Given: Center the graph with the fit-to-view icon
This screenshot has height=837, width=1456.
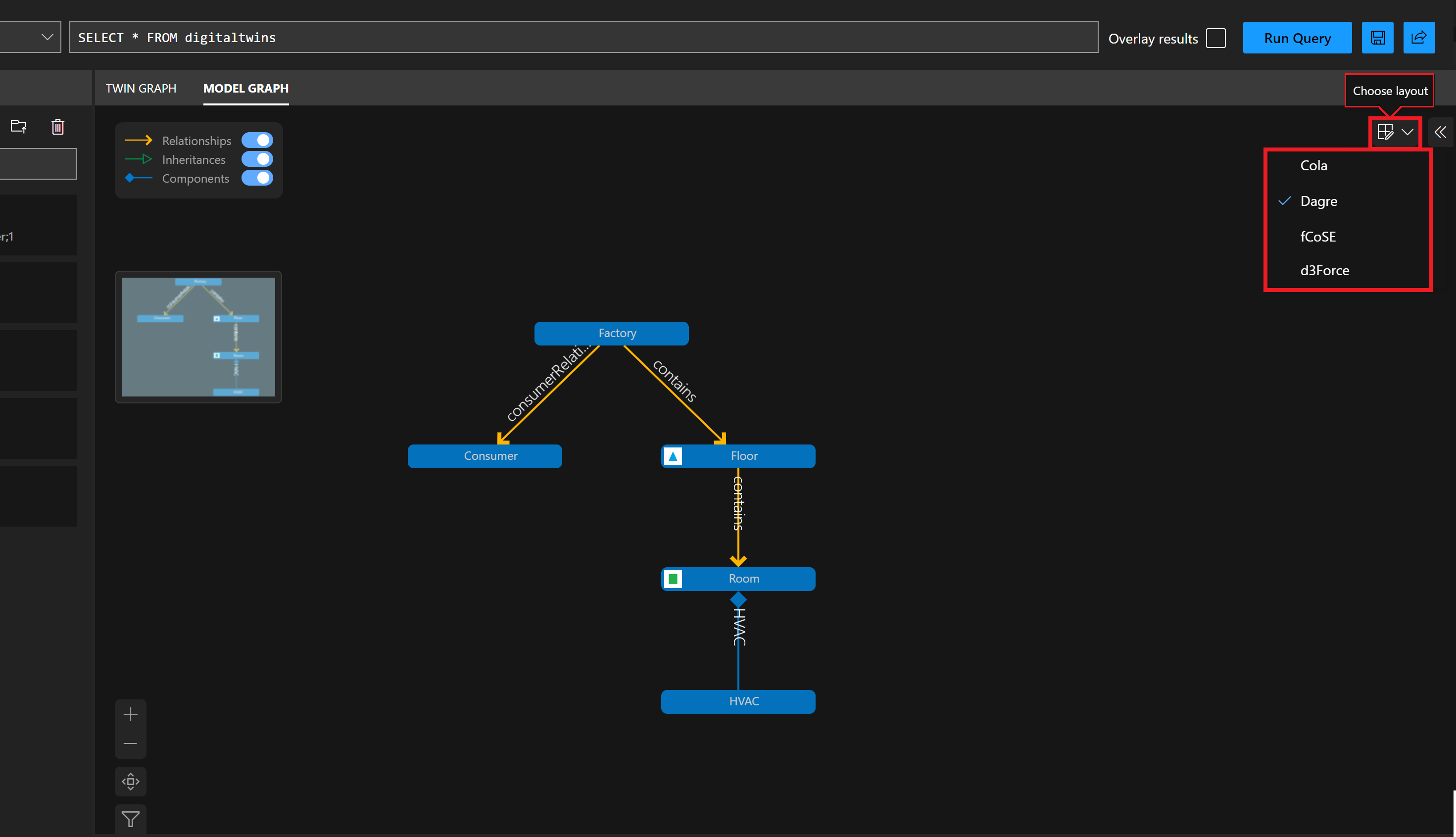Looking at the screenshot, I should pos(131,781).
